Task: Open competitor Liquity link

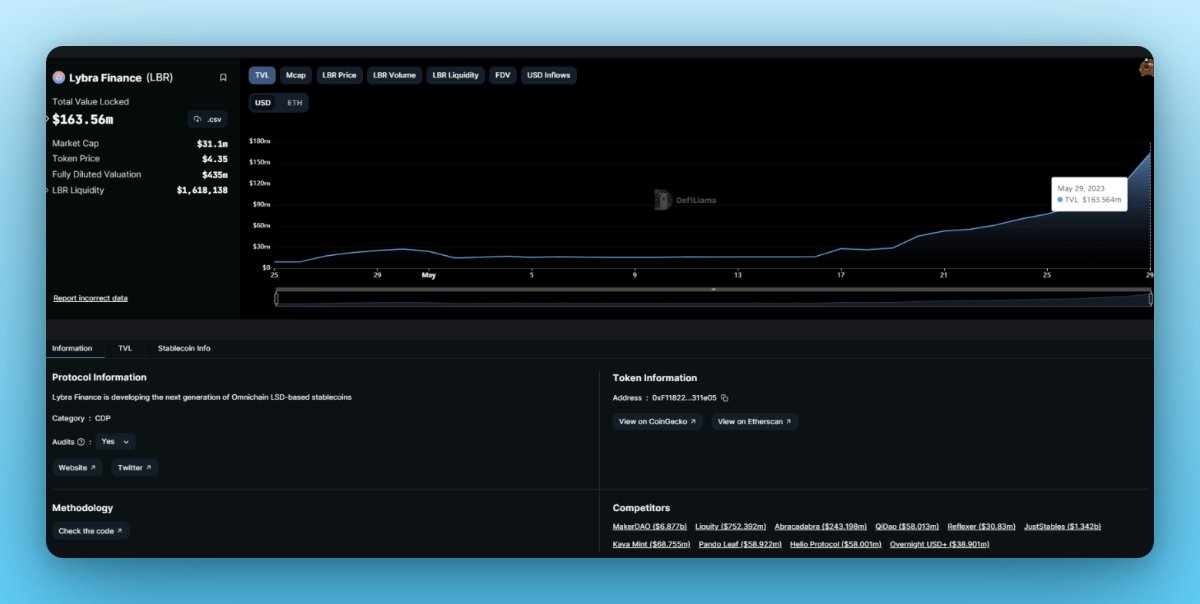Action: click(x=730, y=526)
